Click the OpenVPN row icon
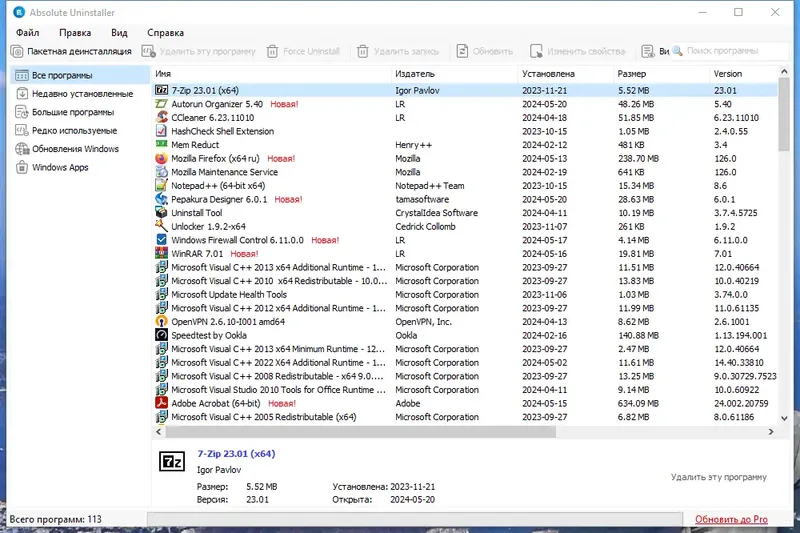800x533 pixels. click(x=161, y=322)
